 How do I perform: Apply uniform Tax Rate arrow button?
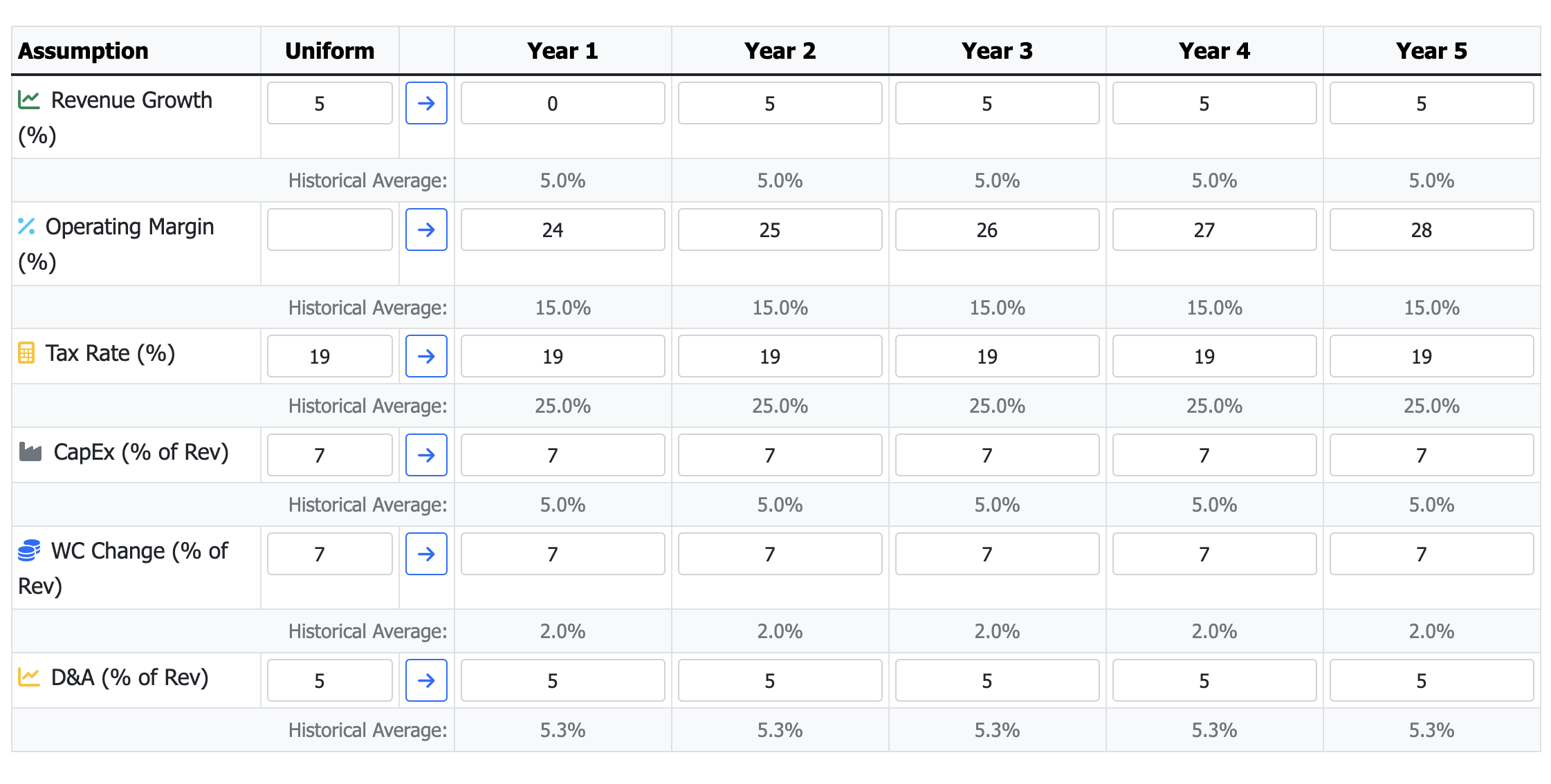[426, 356]
